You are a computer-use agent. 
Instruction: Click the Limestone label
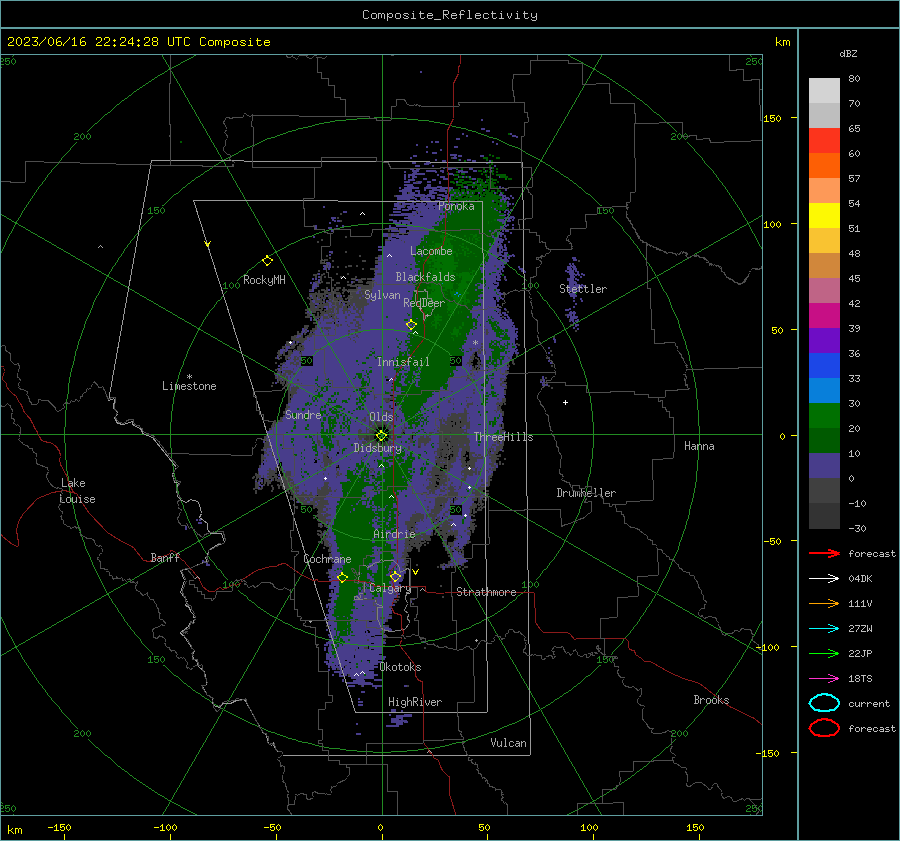(189, 386)
